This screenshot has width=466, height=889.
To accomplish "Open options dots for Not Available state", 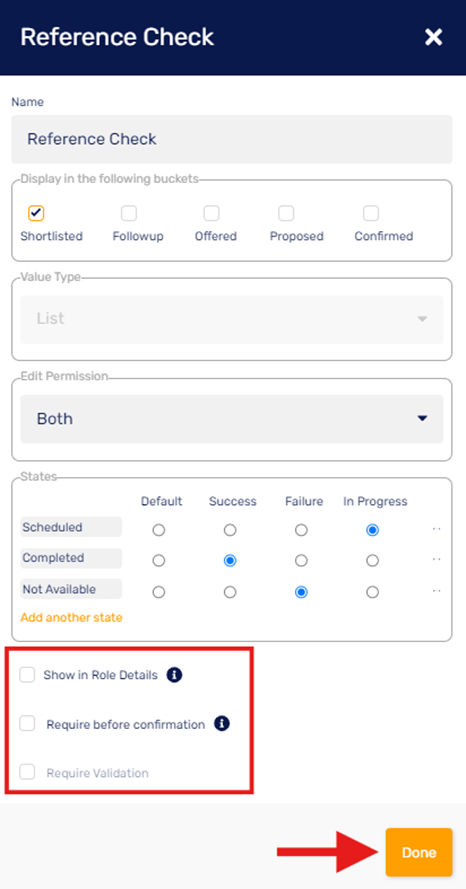I will coord(437,591).
